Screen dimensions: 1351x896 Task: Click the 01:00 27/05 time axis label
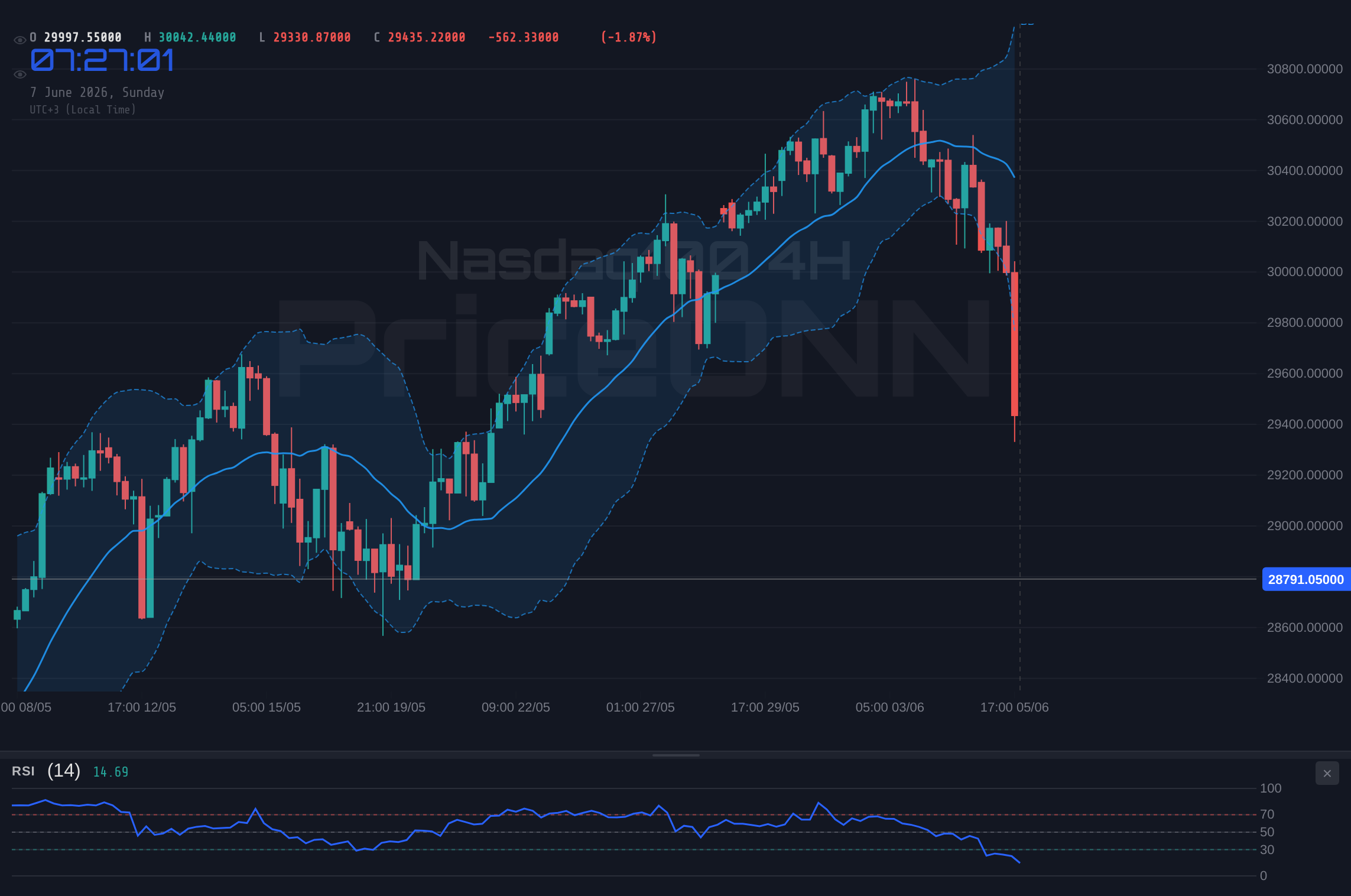pos(641,707)
